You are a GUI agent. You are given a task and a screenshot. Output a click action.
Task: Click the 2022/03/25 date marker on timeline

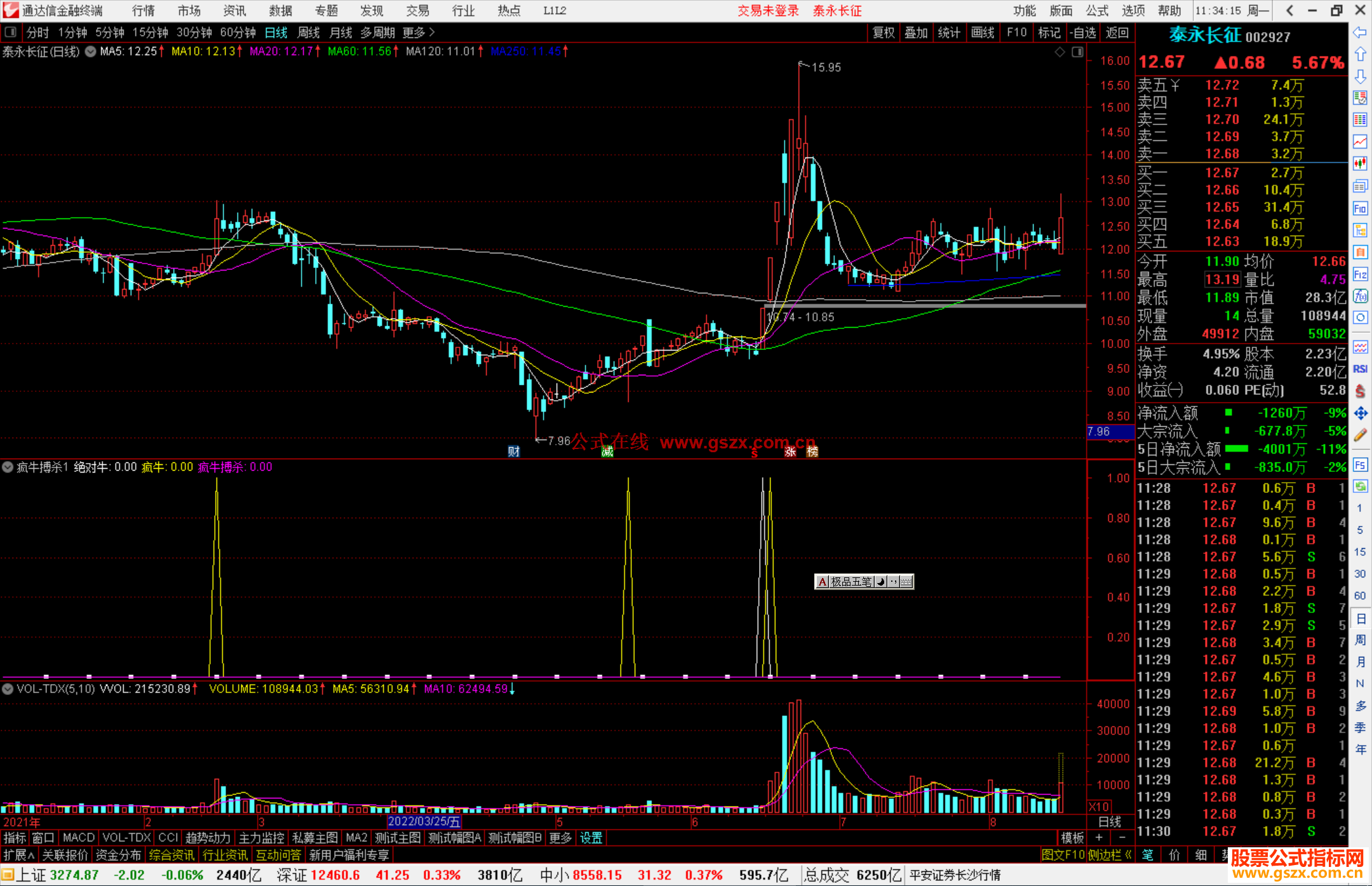click(x=424, y=822)
